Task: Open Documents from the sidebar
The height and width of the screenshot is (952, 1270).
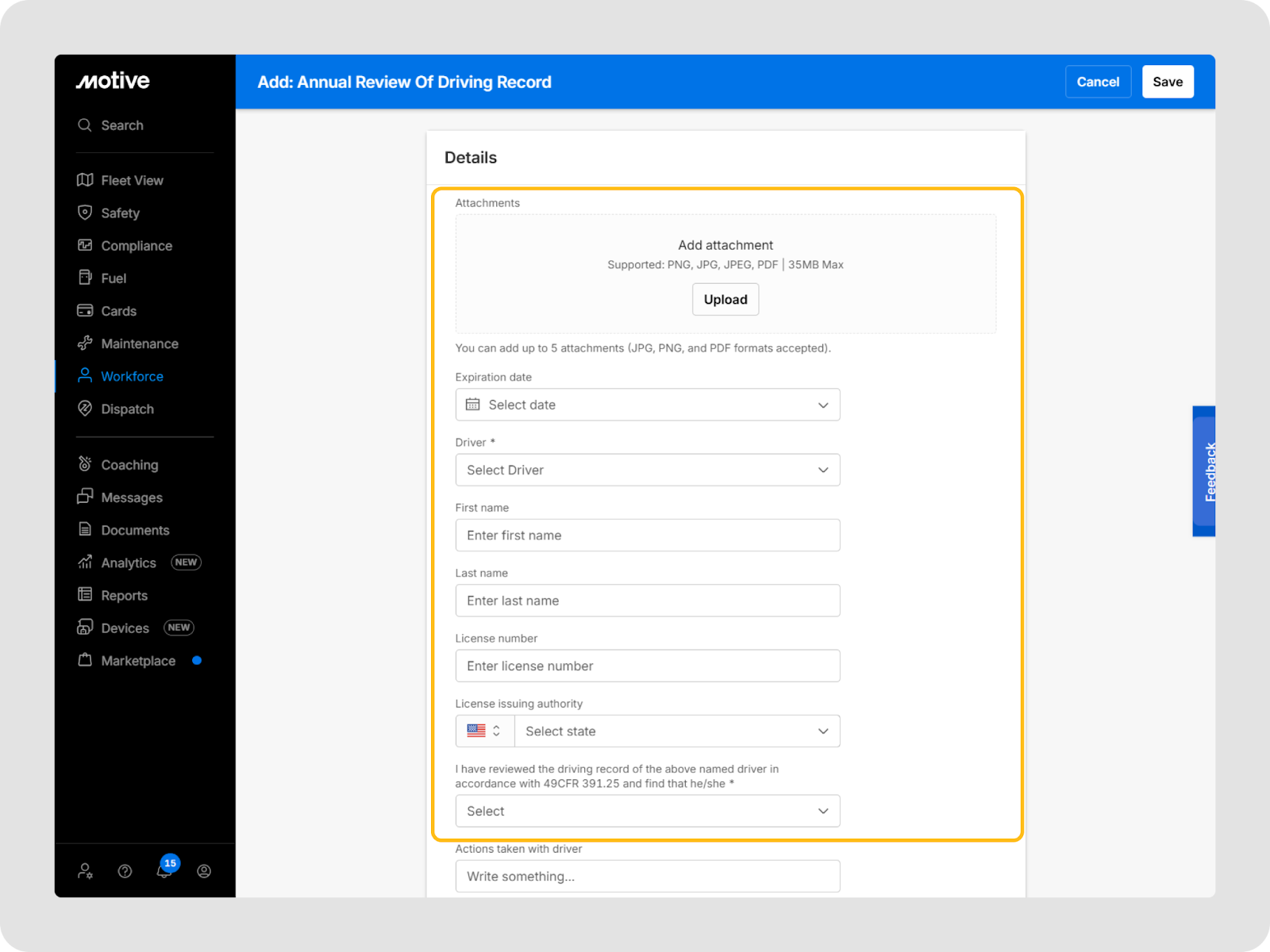Action: [x=135, y=530]
